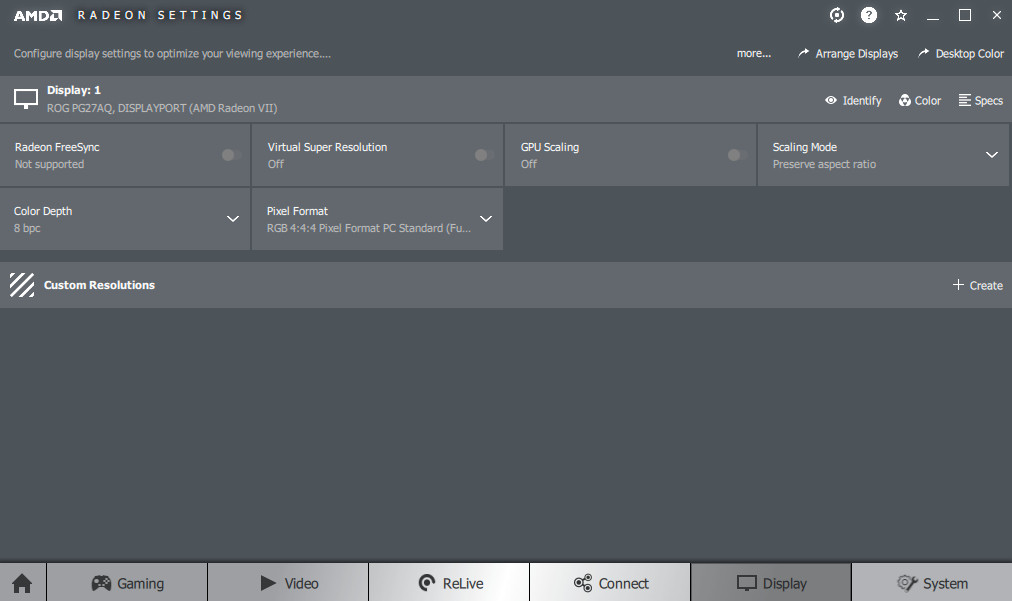The width and height of the screenshot is (1012, 601).
Task: Toggle the Radeon FreeSync switch
Action: [x=231, y=155]
